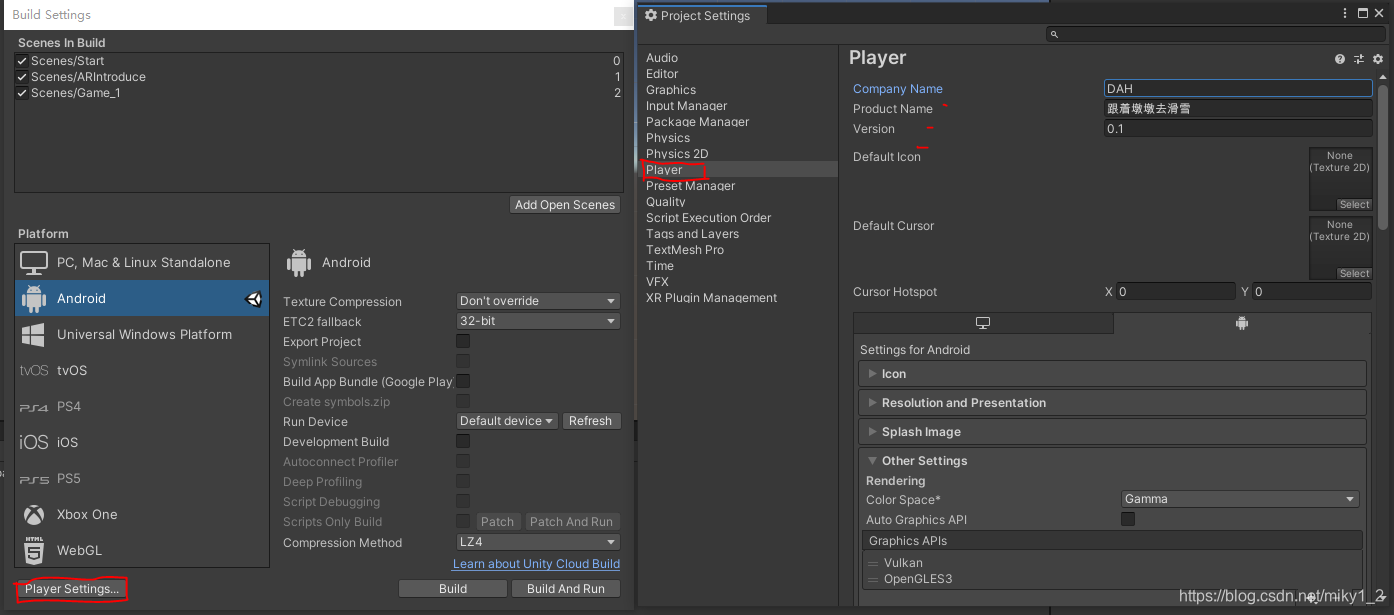1394x615 pixels.
Task: Open Player settings gear menu
Action: pos(1378,60)
